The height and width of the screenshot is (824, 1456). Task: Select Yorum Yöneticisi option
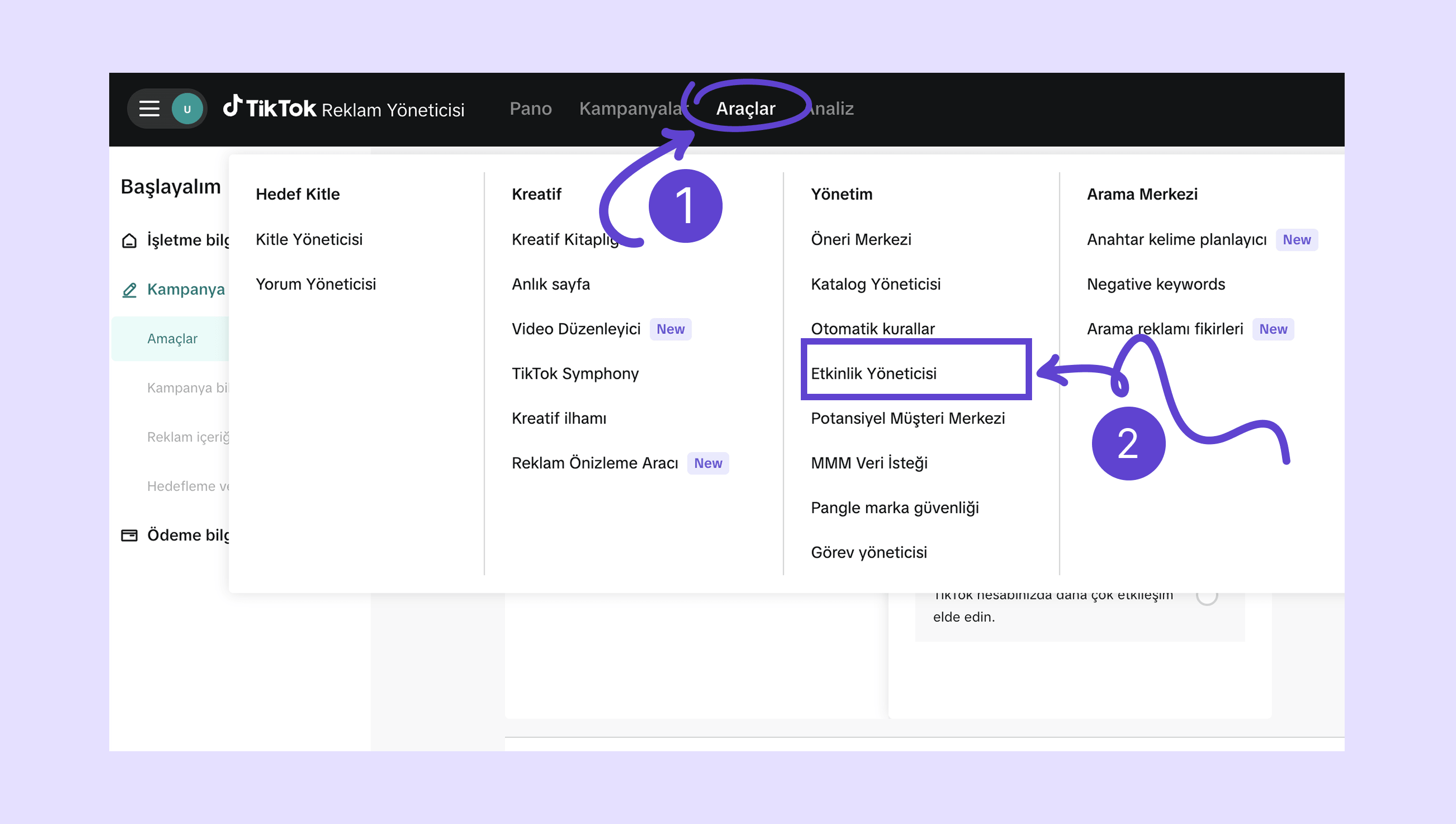pyautogui.click(x=315, y=284)
